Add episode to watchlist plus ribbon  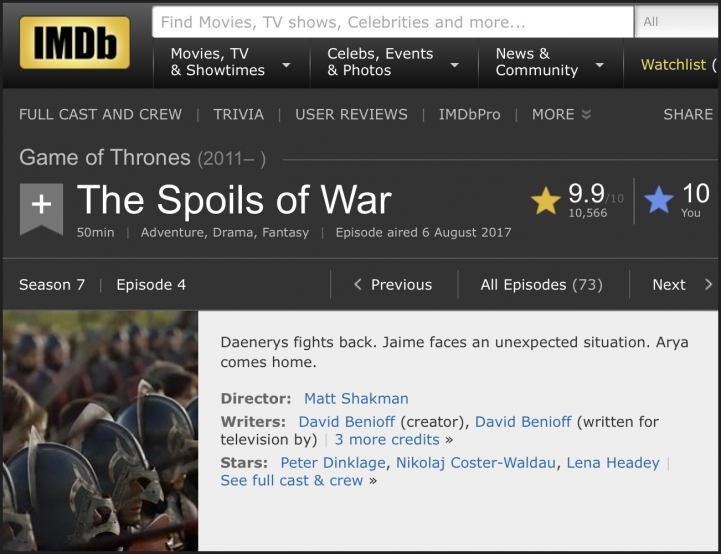(x=41, y=205)
